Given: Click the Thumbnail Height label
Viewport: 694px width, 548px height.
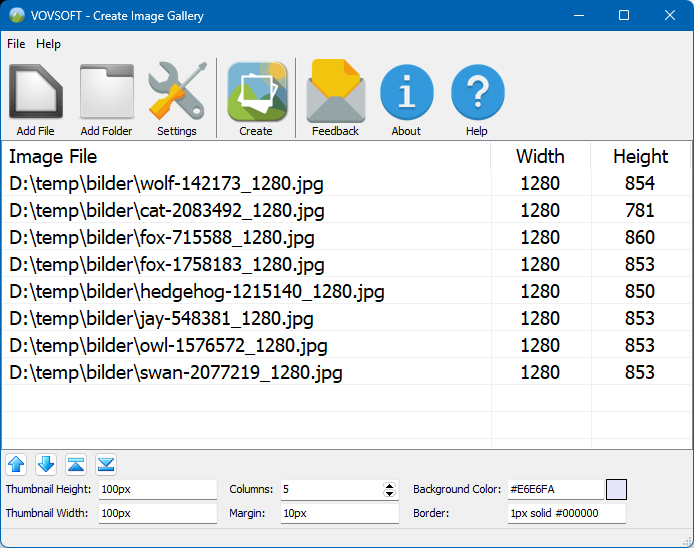Looking at the screenshot, I should (48, 489).
